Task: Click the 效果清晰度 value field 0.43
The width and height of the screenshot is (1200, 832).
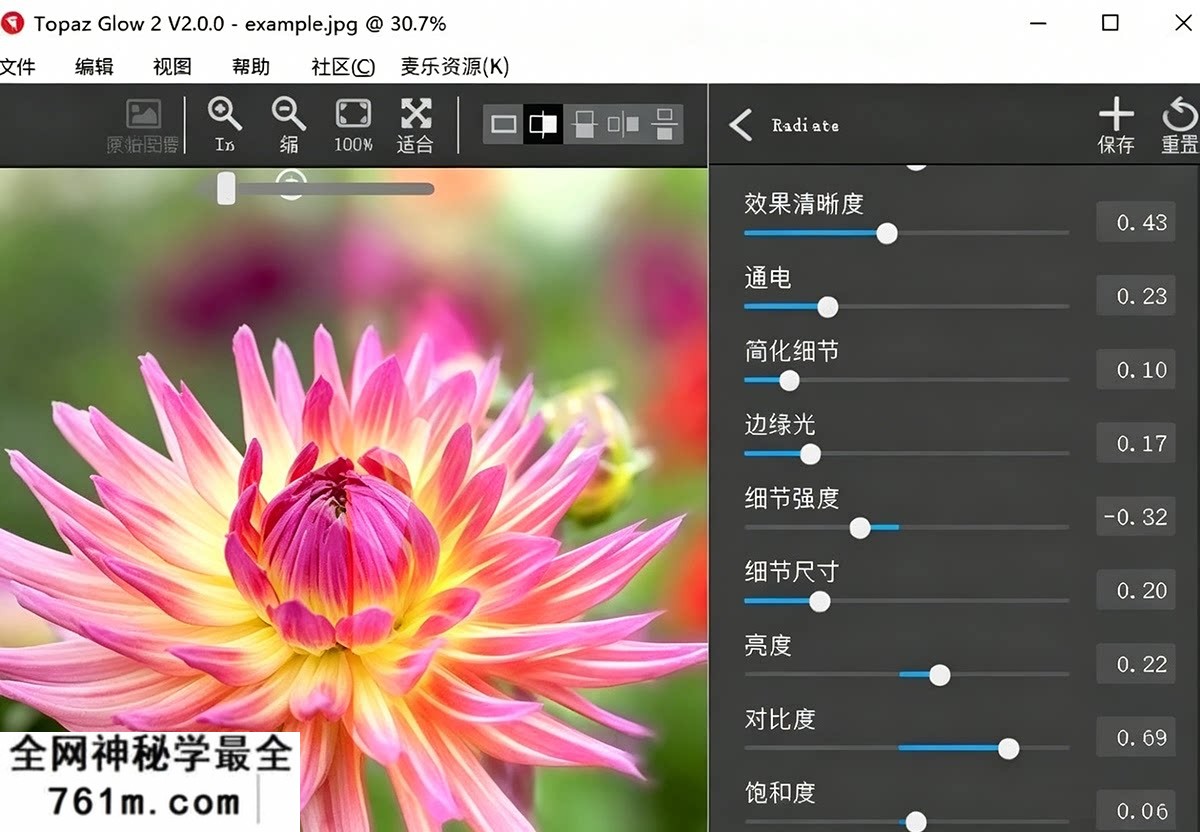Action: [x=1135, y=222]
